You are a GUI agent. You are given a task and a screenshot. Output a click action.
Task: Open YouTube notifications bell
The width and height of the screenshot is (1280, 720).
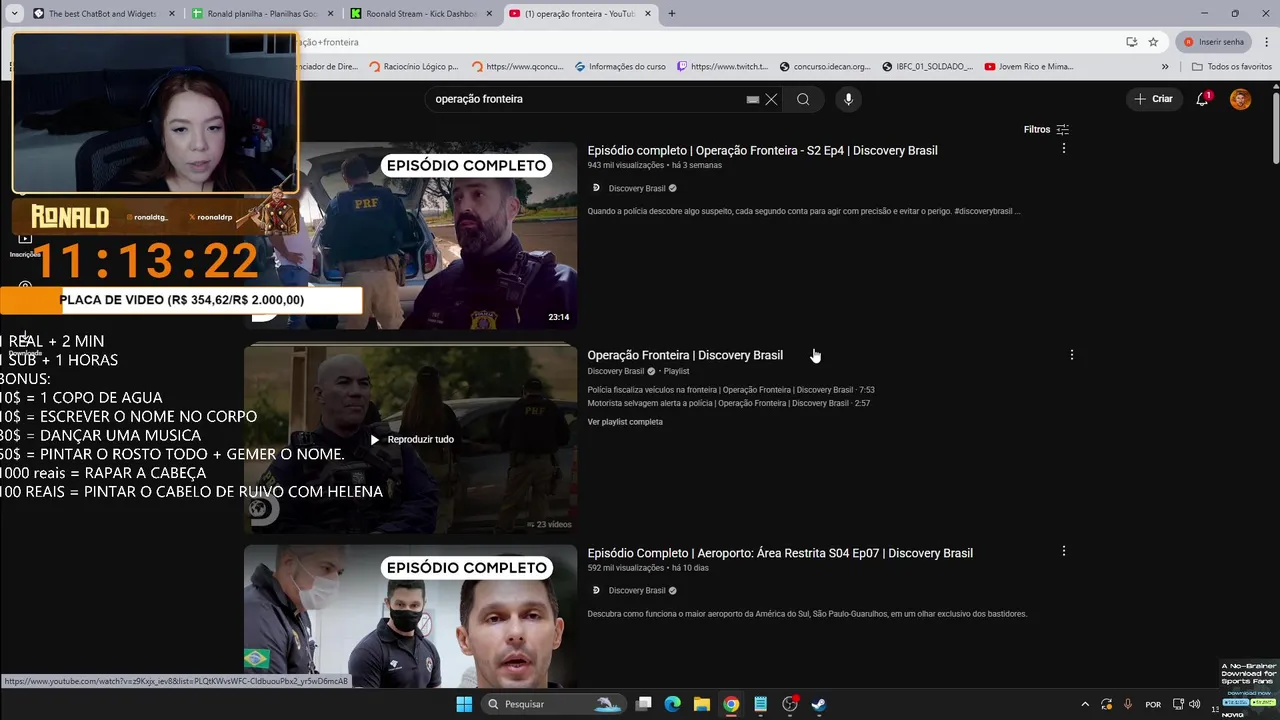pyautogui.click(x=1203, y=99)
